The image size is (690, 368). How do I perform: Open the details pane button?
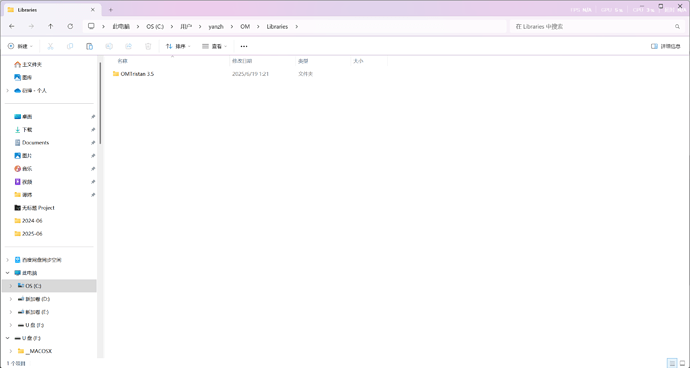pyautogui.click(x=665, y=46)
